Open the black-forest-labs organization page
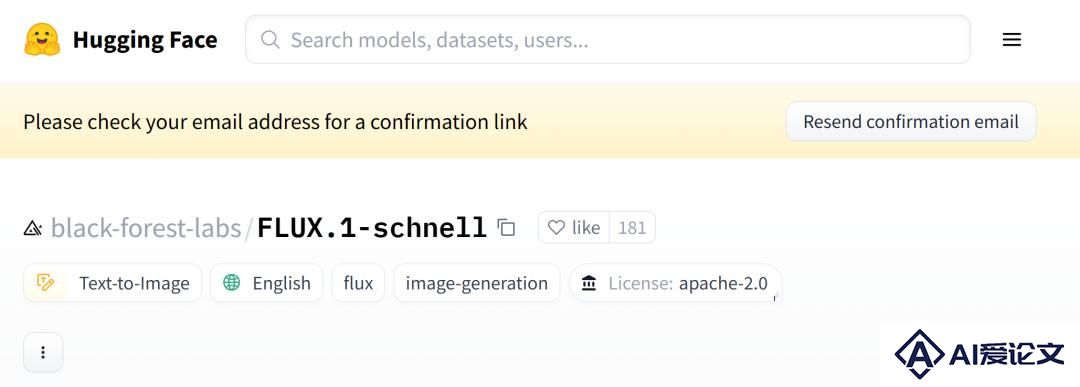 (146, 227)
